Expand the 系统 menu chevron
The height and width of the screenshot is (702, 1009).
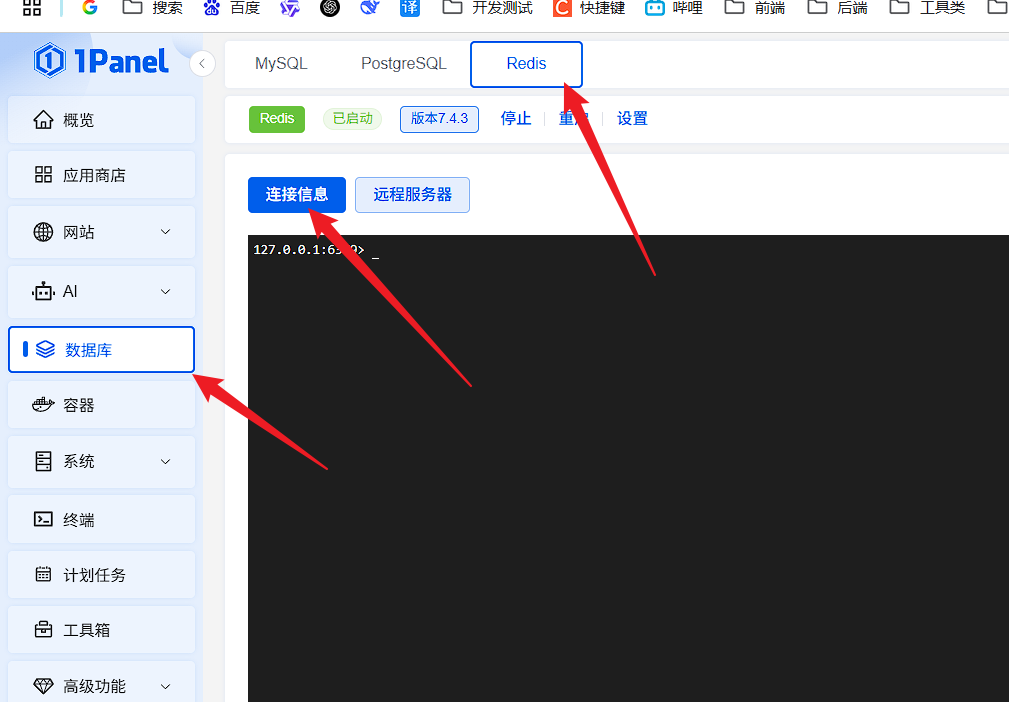tap(166, 461)
